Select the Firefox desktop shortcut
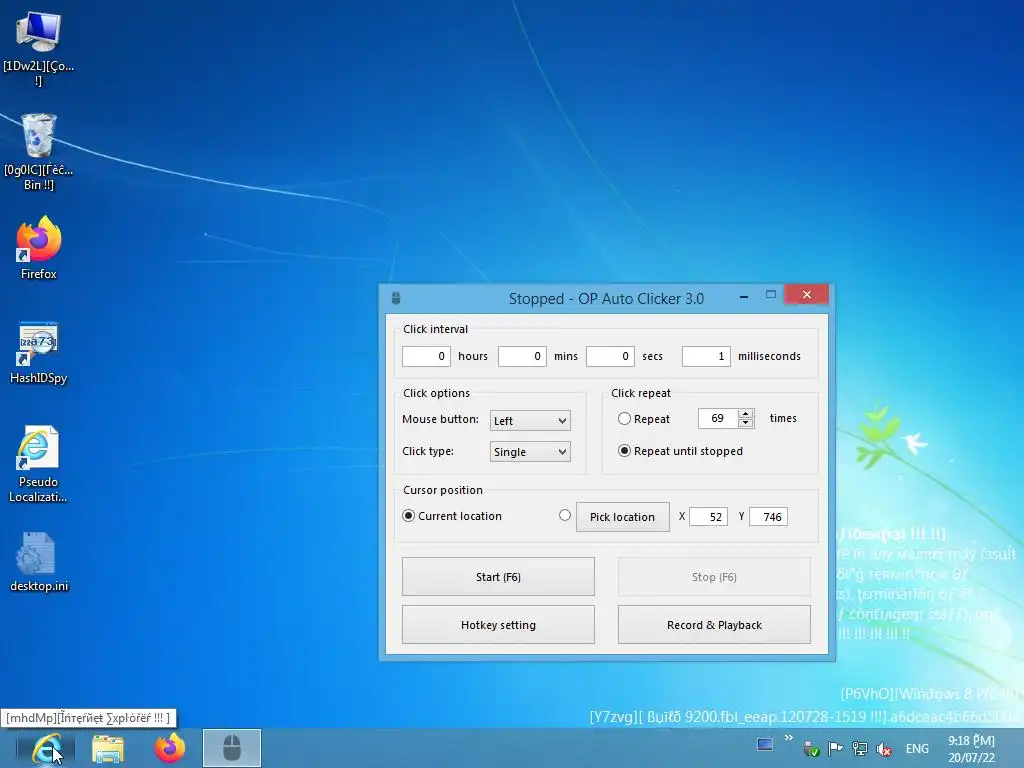Viewport: 1024px width, 768px height. tap(39, 248)
